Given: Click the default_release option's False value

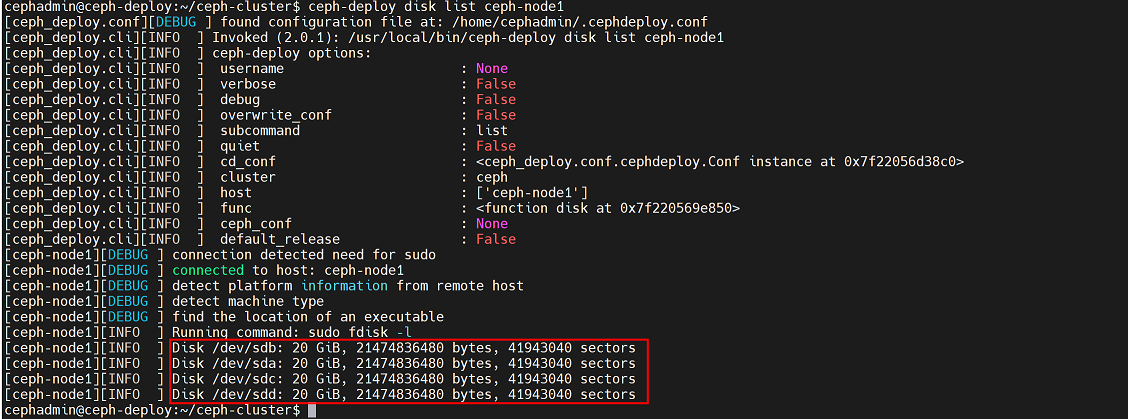Looking at the screenshot, I should (496, 239).
